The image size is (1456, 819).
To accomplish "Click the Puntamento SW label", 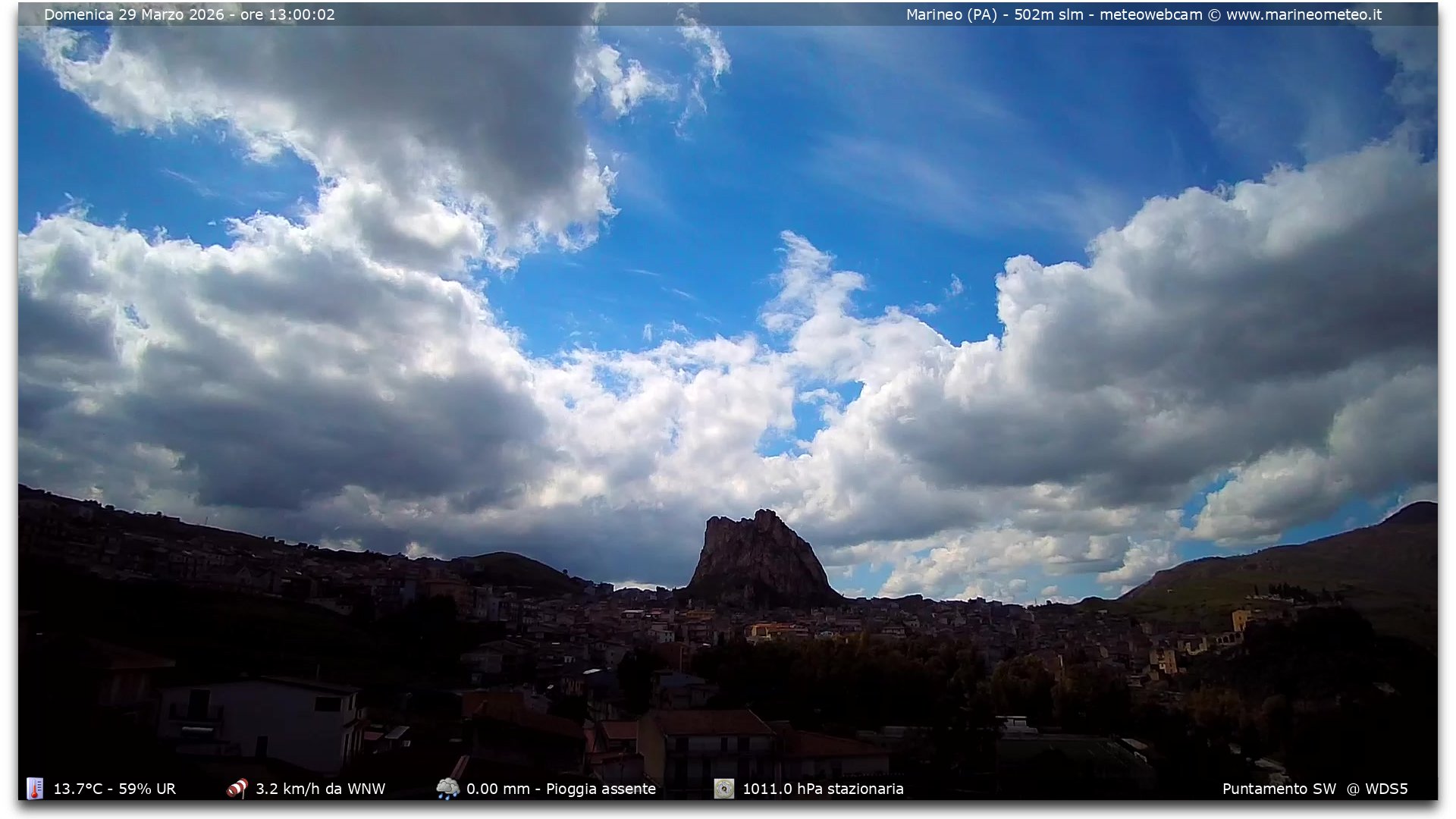I will point(1279,789).
